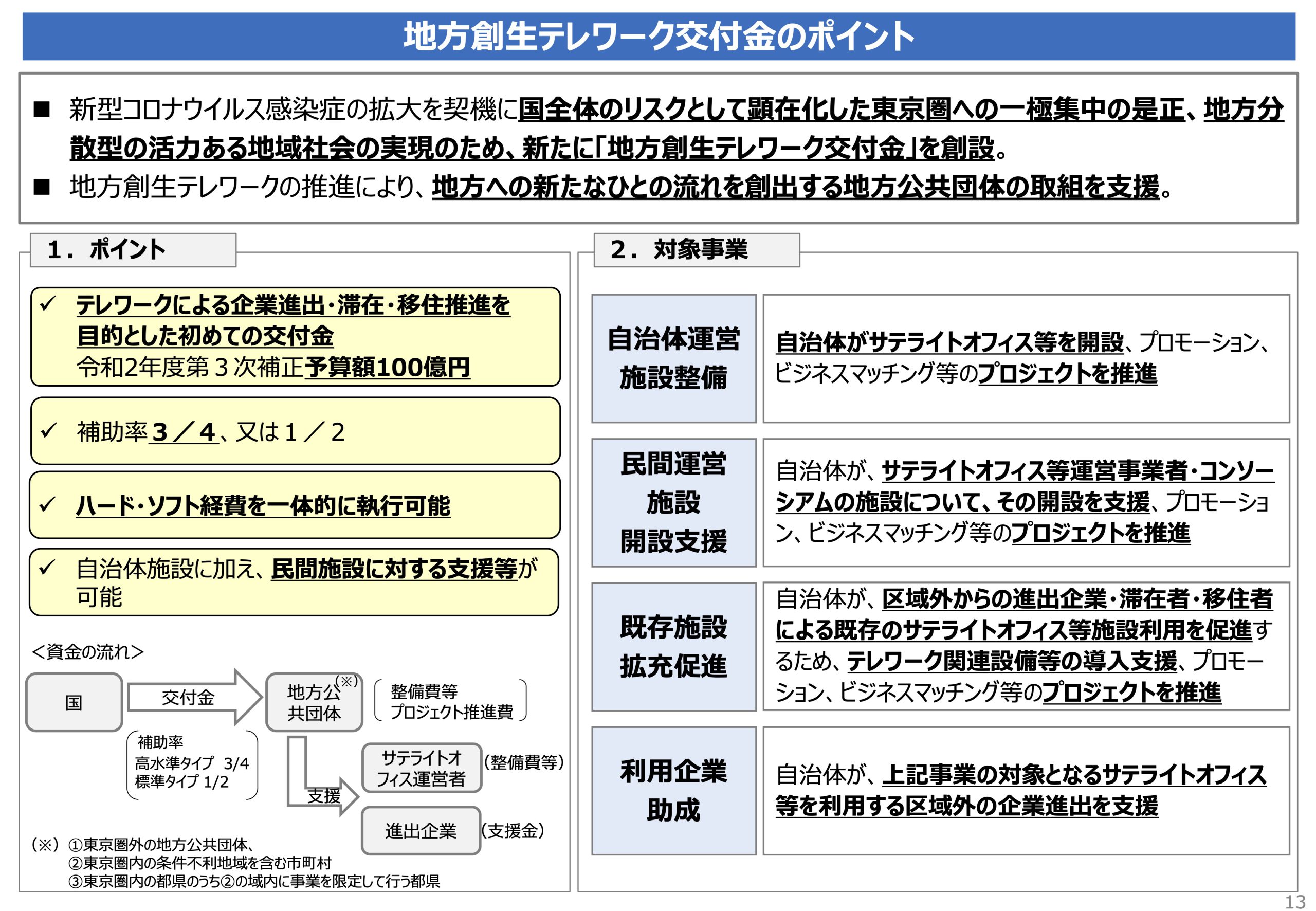This screenshot has height=911, width=1316.
Task: Click first black square bullet in summary
Action: [x=42, y=109]
